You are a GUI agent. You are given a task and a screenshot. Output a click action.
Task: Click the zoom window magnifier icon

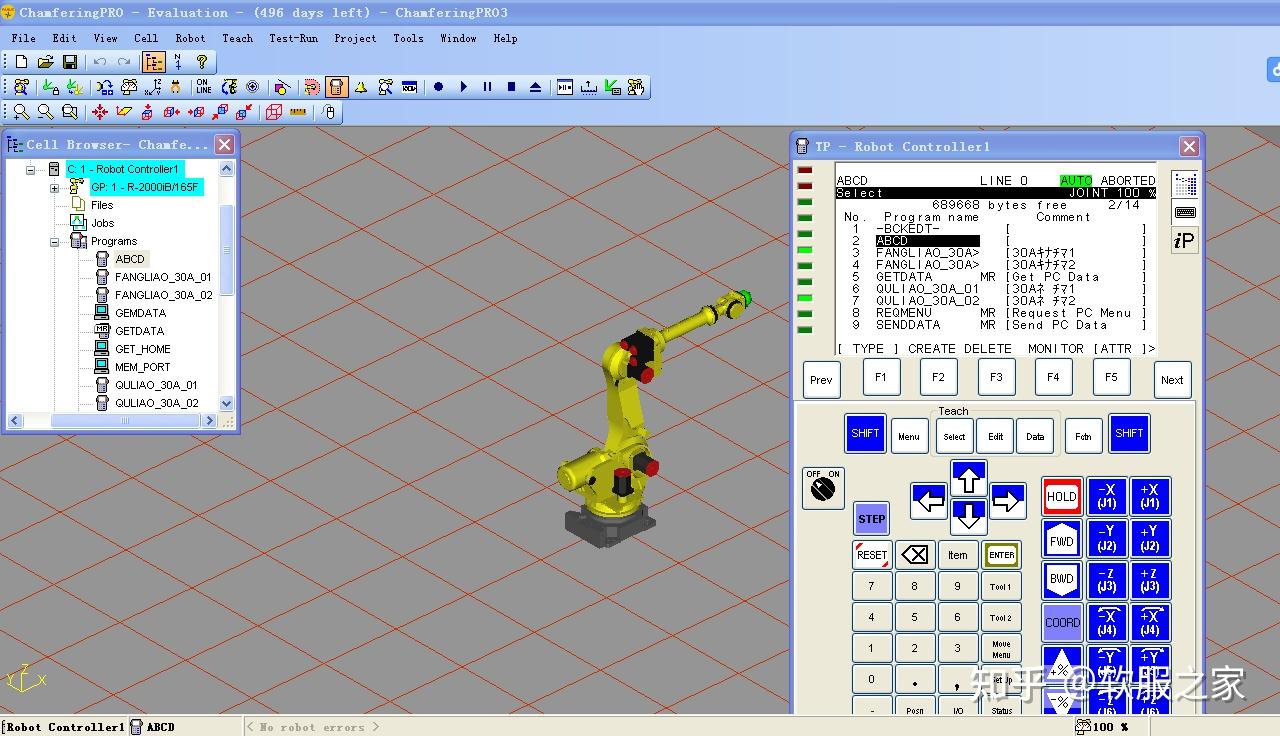(69, 112)
